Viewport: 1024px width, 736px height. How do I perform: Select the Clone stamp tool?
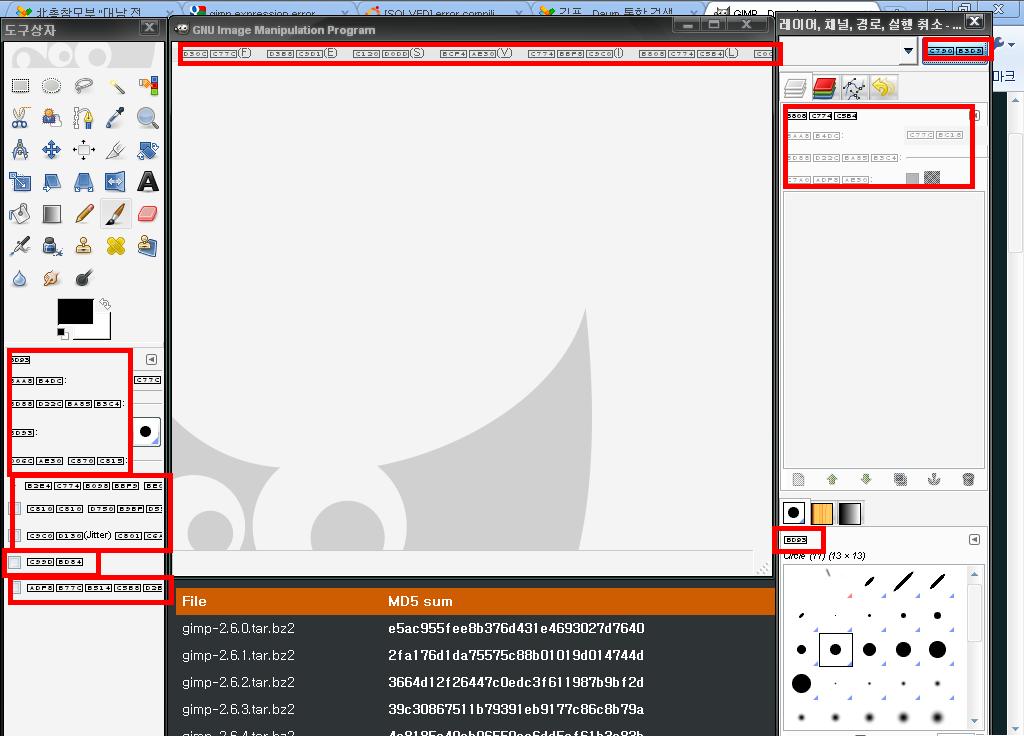84,246
